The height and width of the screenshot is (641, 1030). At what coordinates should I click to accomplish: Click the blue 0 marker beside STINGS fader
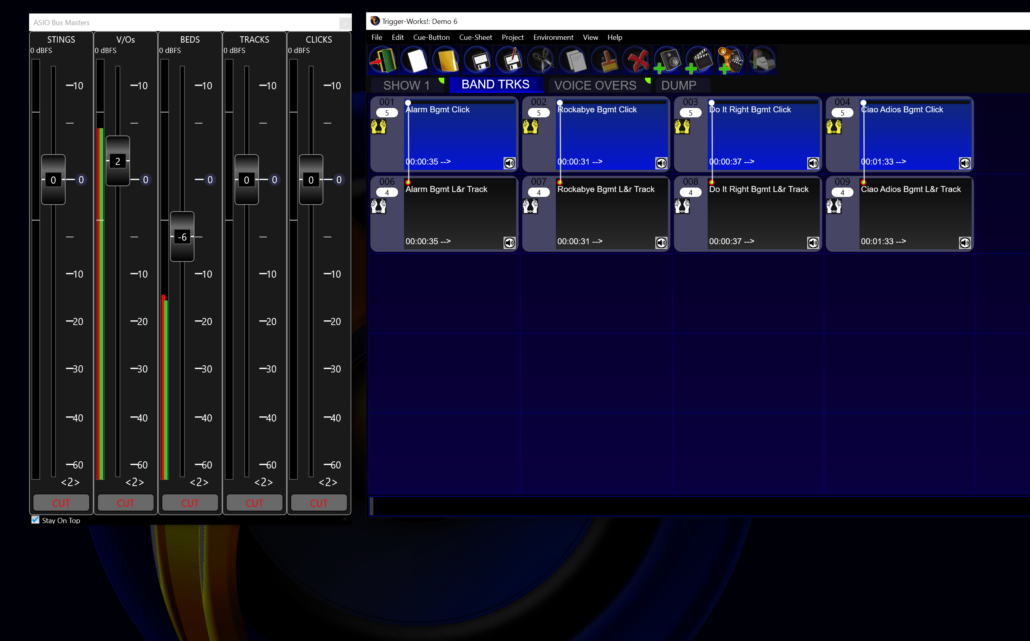coord(81,179)
